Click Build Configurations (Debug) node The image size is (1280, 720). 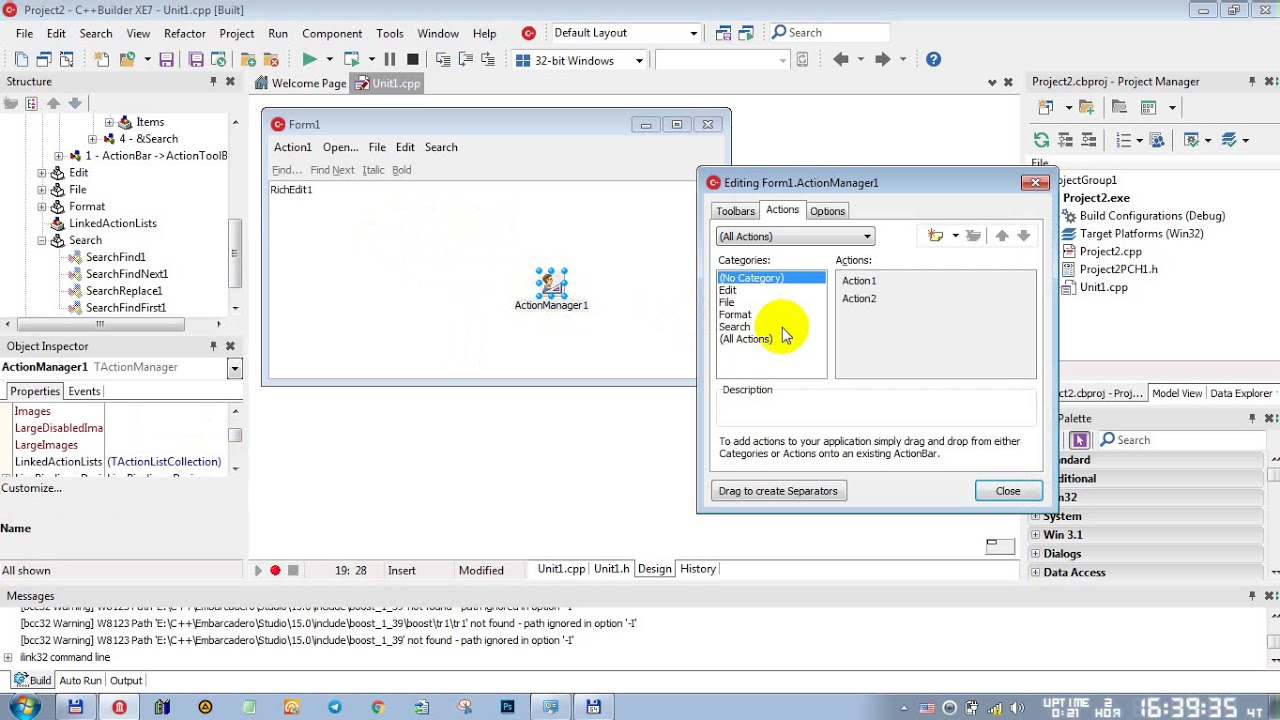(1152, 216)
